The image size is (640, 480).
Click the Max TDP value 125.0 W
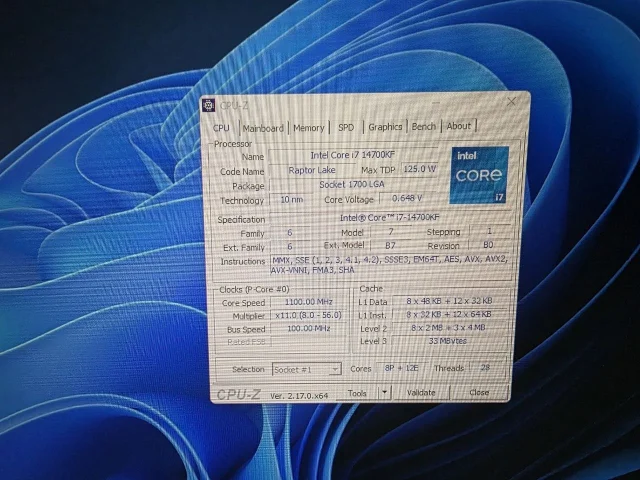point(419,169)
